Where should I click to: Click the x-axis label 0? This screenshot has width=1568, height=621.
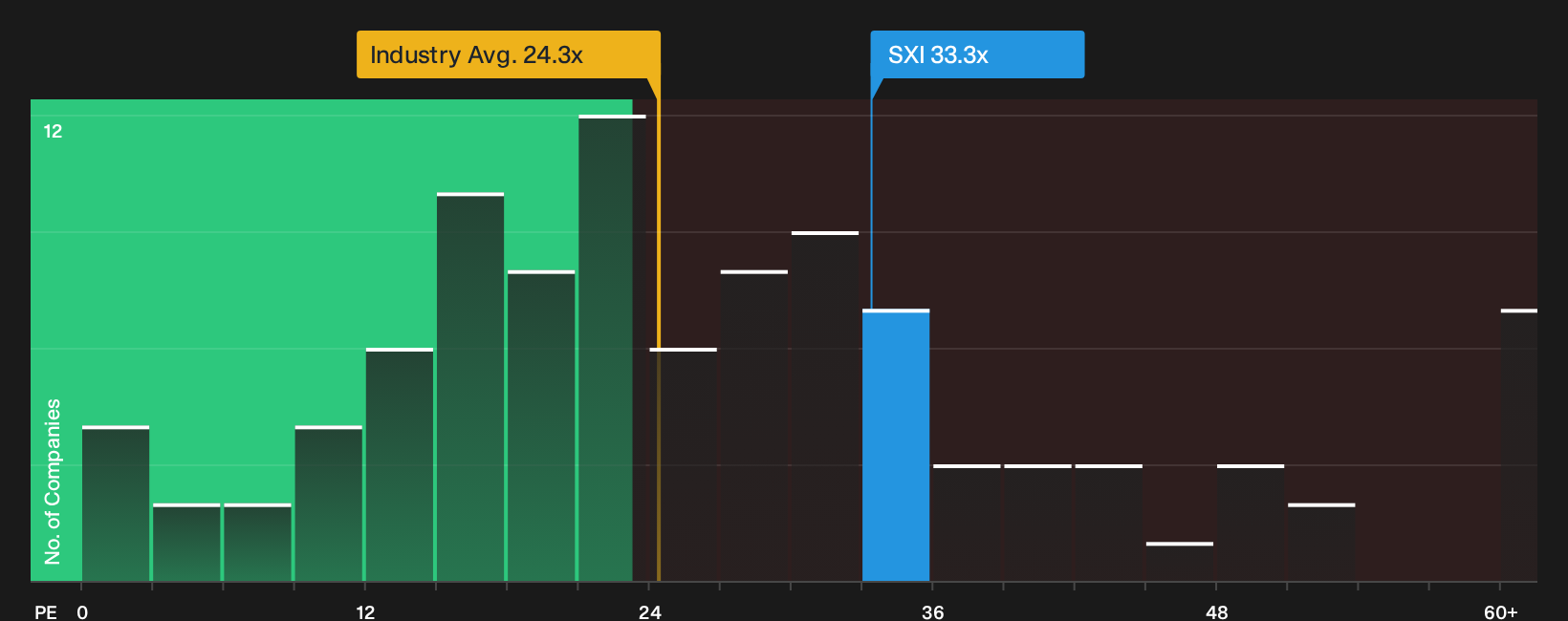(x=82, y=611)
